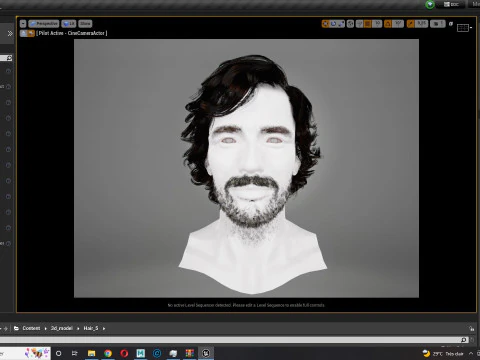480x360 pixels.
Task: Click the Hair_5 breadcrumb
Action: pos(91,328)
